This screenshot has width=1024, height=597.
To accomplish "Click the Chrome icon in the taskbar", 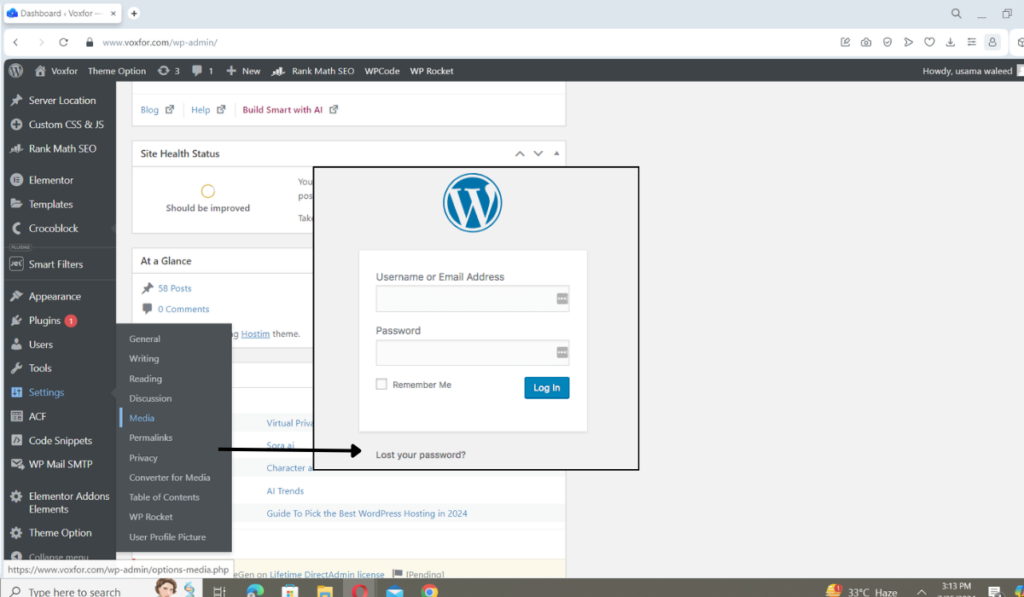I will [429, 591].
